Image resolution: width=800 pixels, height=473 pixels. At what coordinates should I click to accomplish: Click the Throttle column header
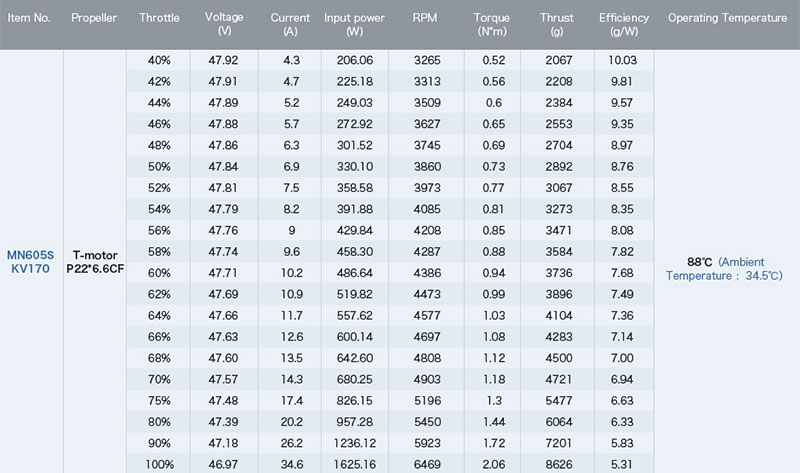coord(159,18)
